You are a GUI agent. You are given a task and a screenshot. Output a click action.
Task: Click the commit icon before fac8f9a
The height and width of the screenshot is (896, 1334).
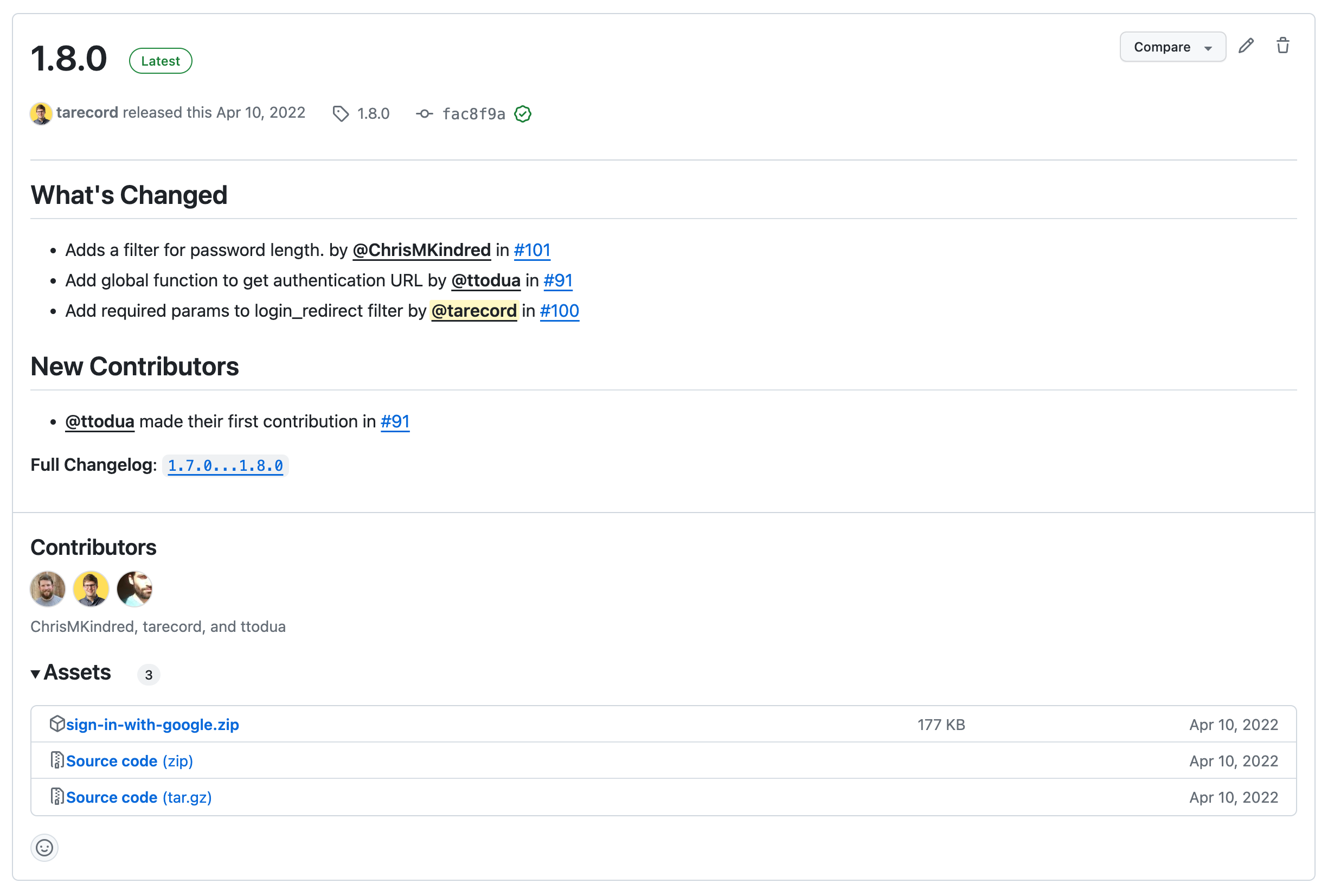(424, 114)
